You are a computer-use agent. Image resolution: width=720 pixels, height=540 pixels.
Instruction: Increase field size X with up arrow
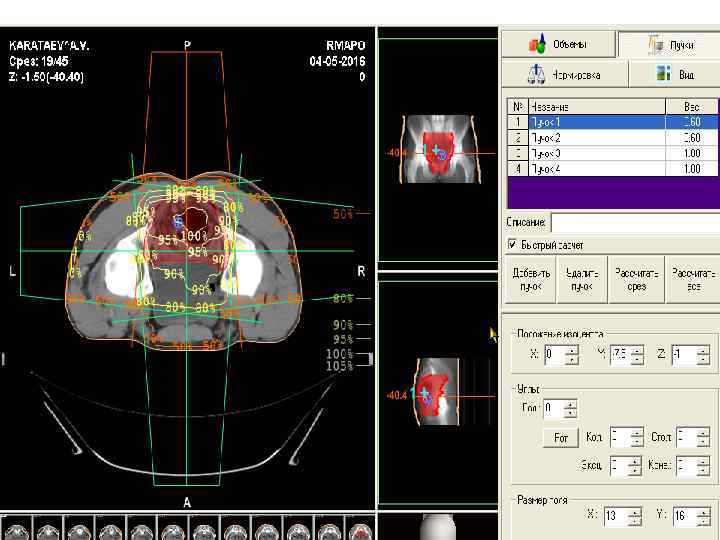(x=635, y=512)
